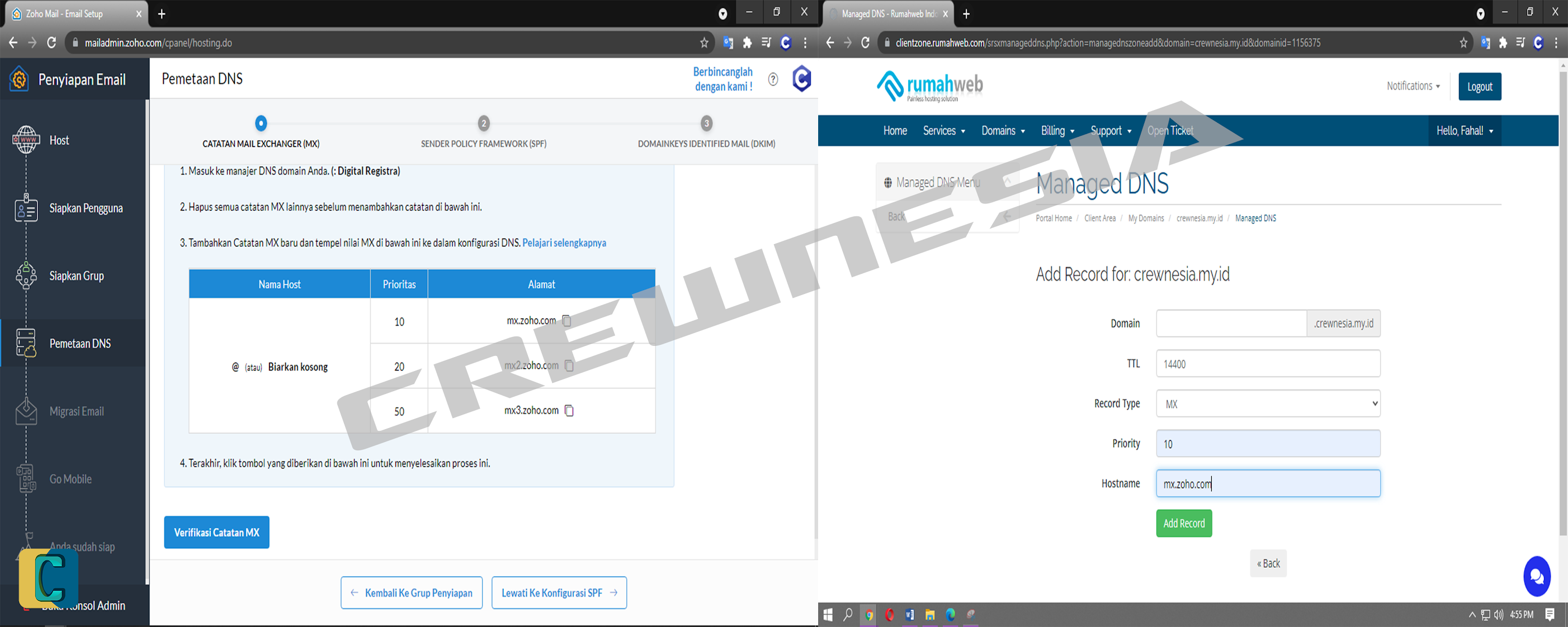Click the Hostname input field

pos(1268,484)
